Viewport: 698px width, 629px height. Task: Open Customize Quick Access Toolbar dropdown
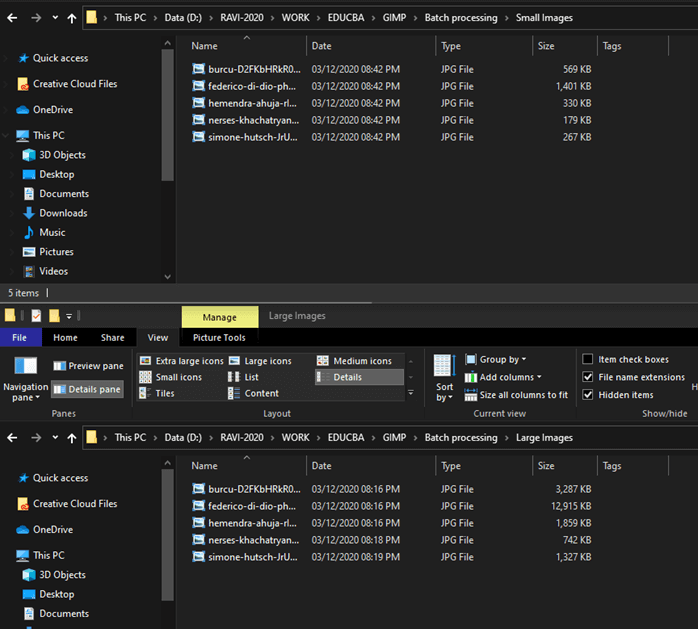(69, 316)
